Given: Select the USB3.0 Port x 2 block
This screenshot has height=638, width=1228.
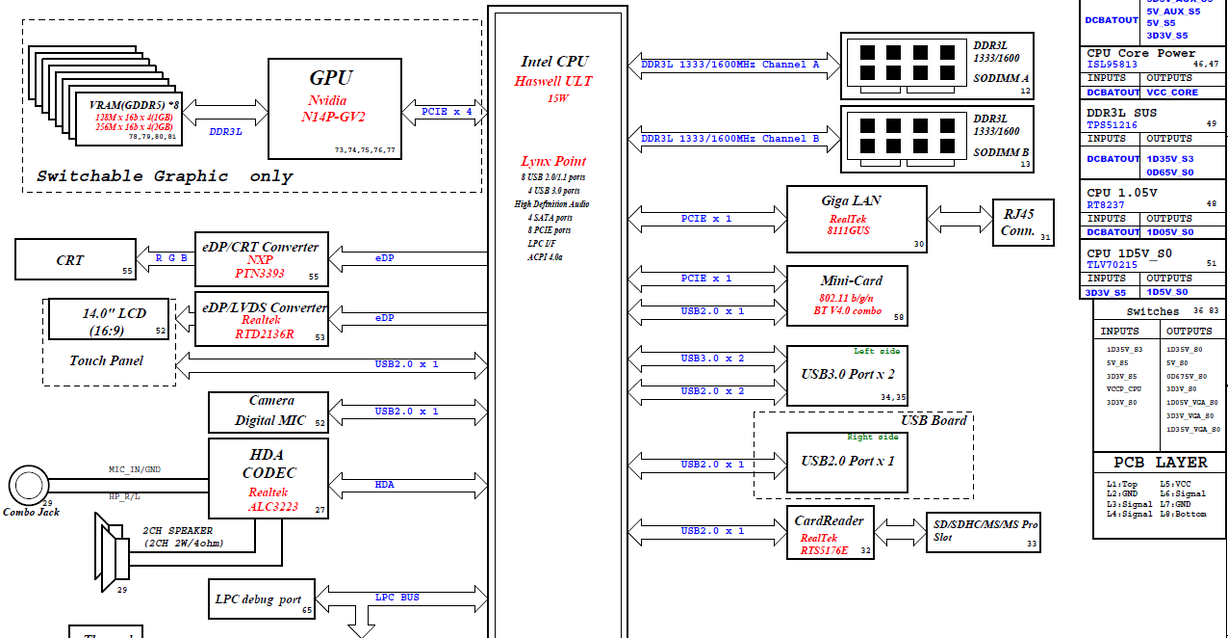Looking at the screenshot, I should click(849, 374).
